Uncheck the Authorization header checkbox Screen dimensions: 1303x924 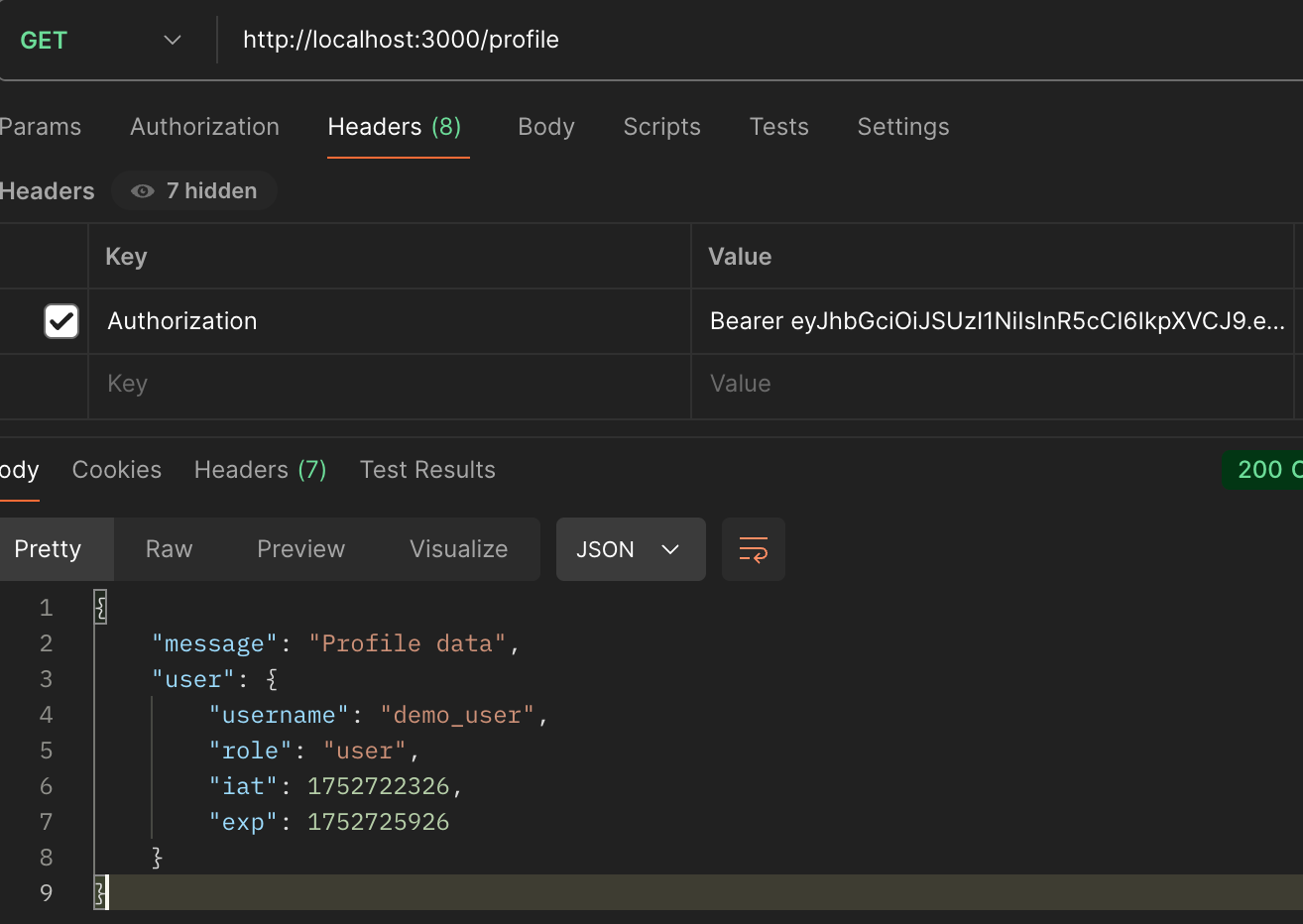[x=61, y=321]
